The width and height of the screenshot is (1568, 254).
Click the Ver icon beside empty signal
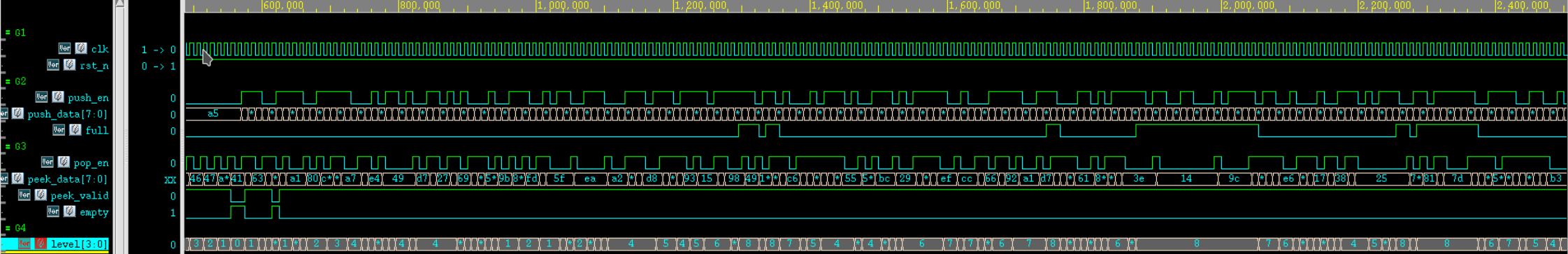coord(53,211)
